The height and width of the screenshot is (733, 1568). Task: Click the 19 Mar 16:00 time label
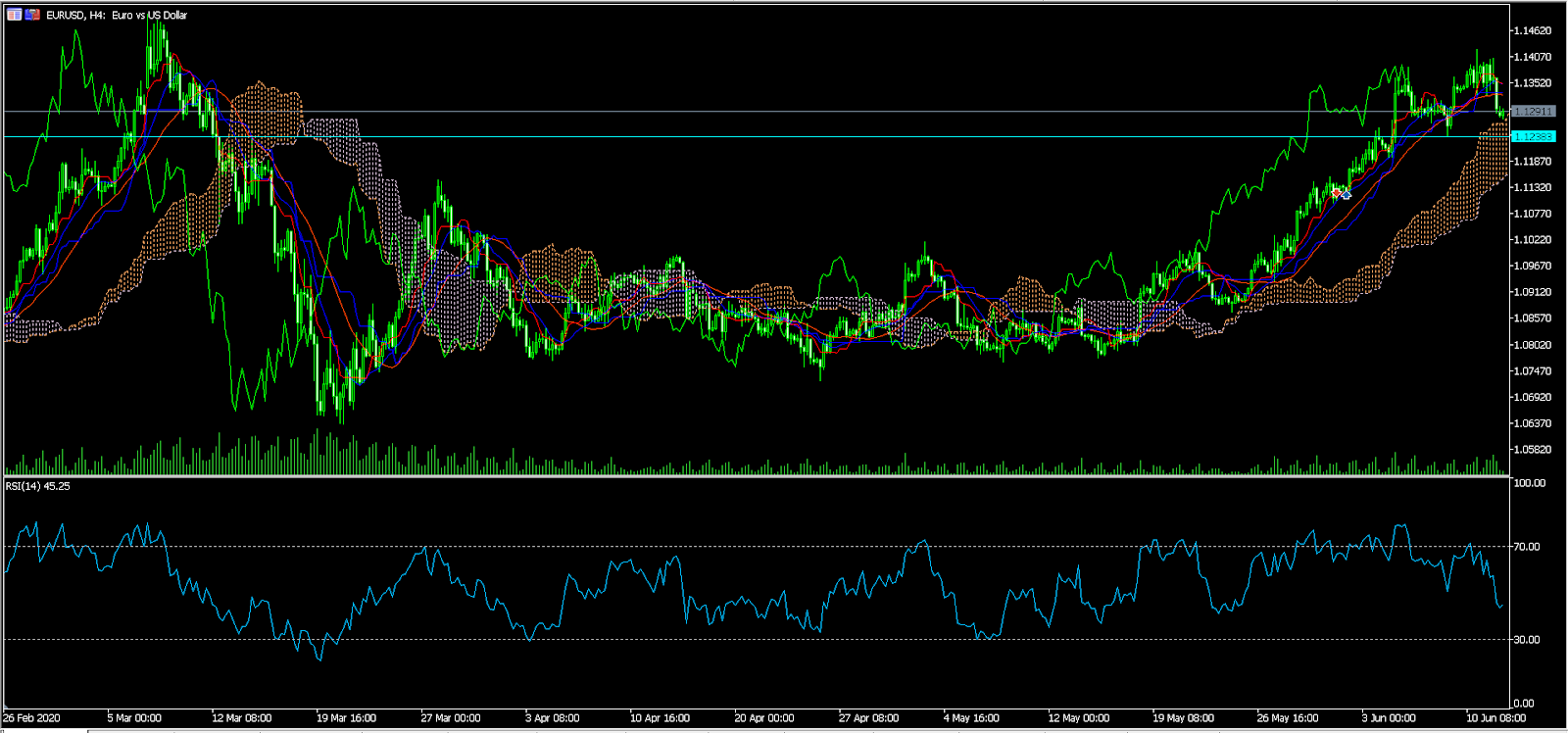coord(346,718)
